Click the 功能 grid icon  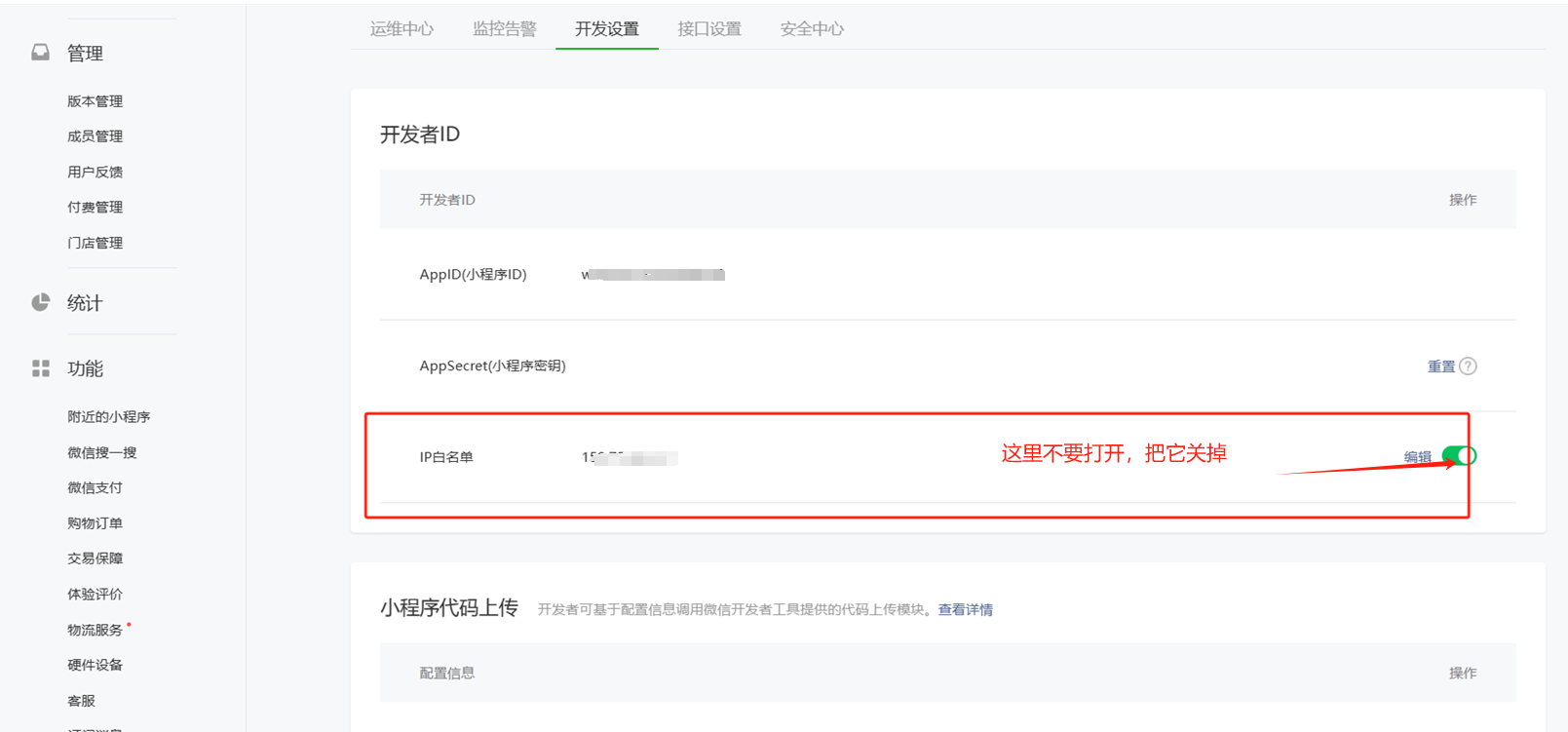click(40, 368)
